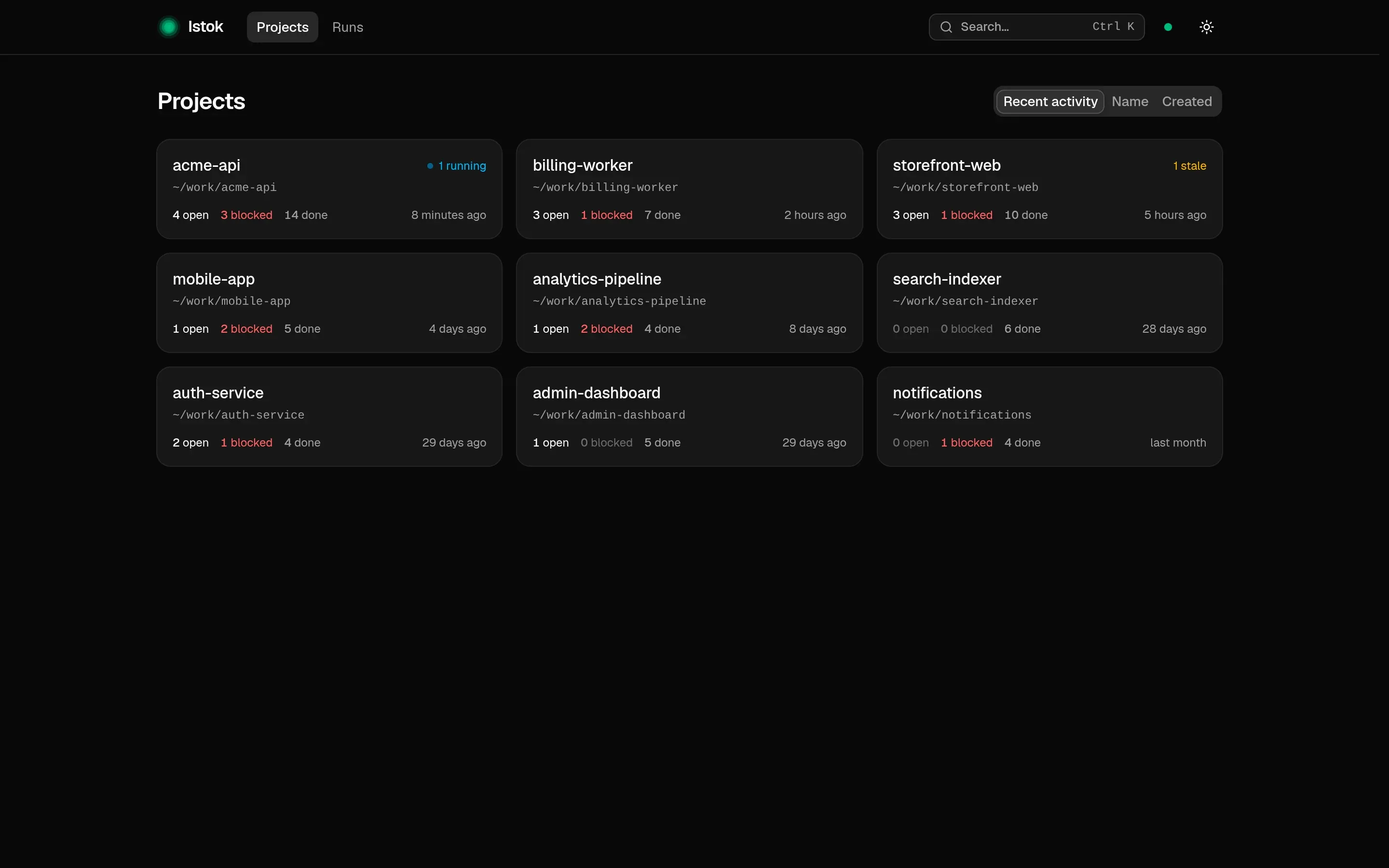Click the ~/work/storefront-web path
The image size is (1389, 868).
click(x=966, y=188)
